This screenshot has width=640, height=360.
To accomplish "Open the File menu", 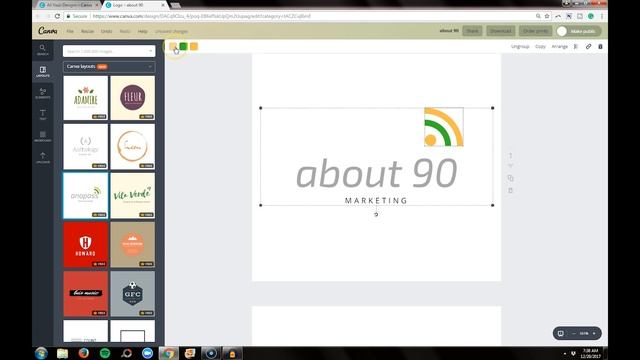I will coord(70,31).
